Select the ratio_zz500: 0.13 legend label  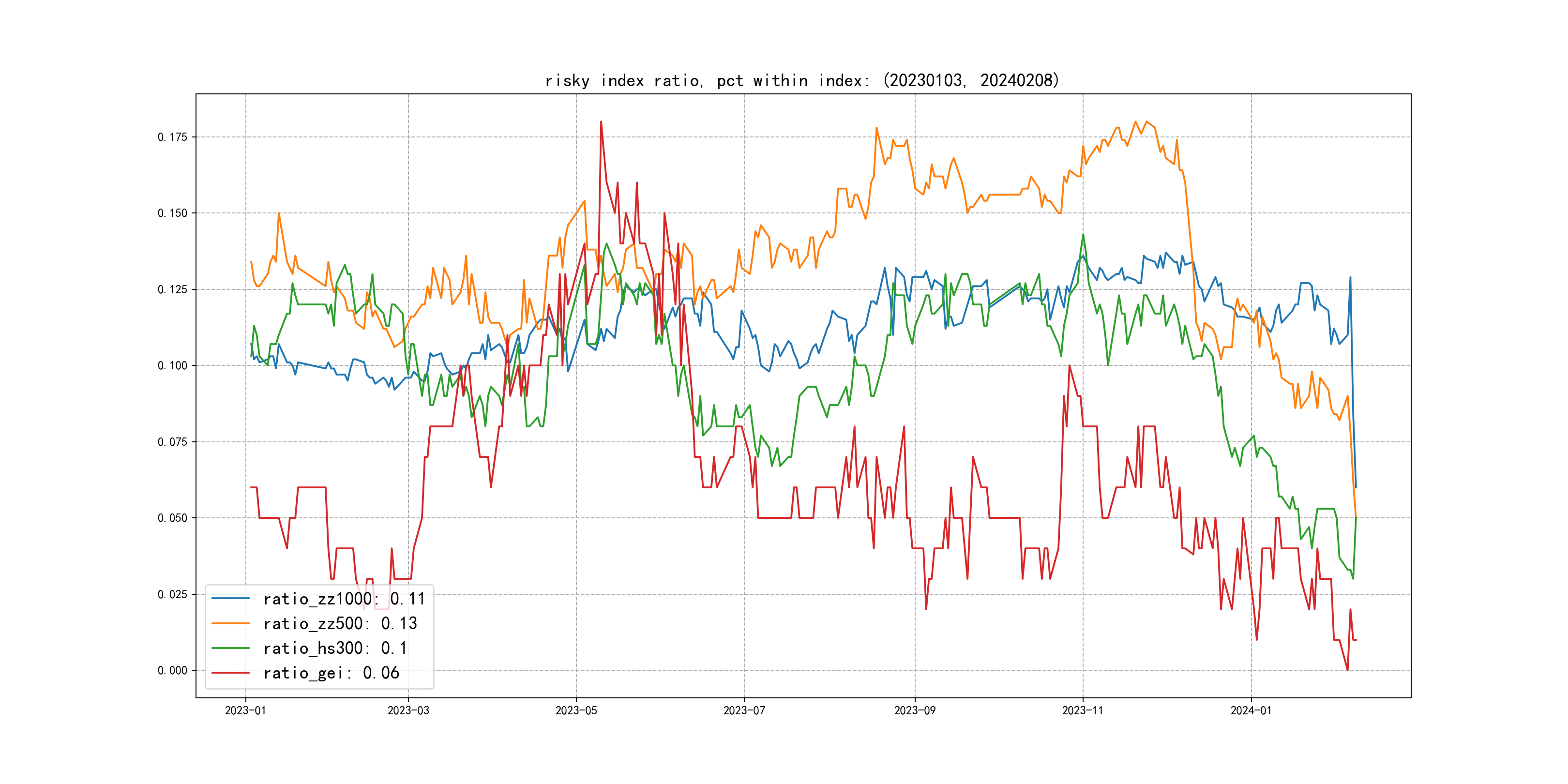pos(340,623)
